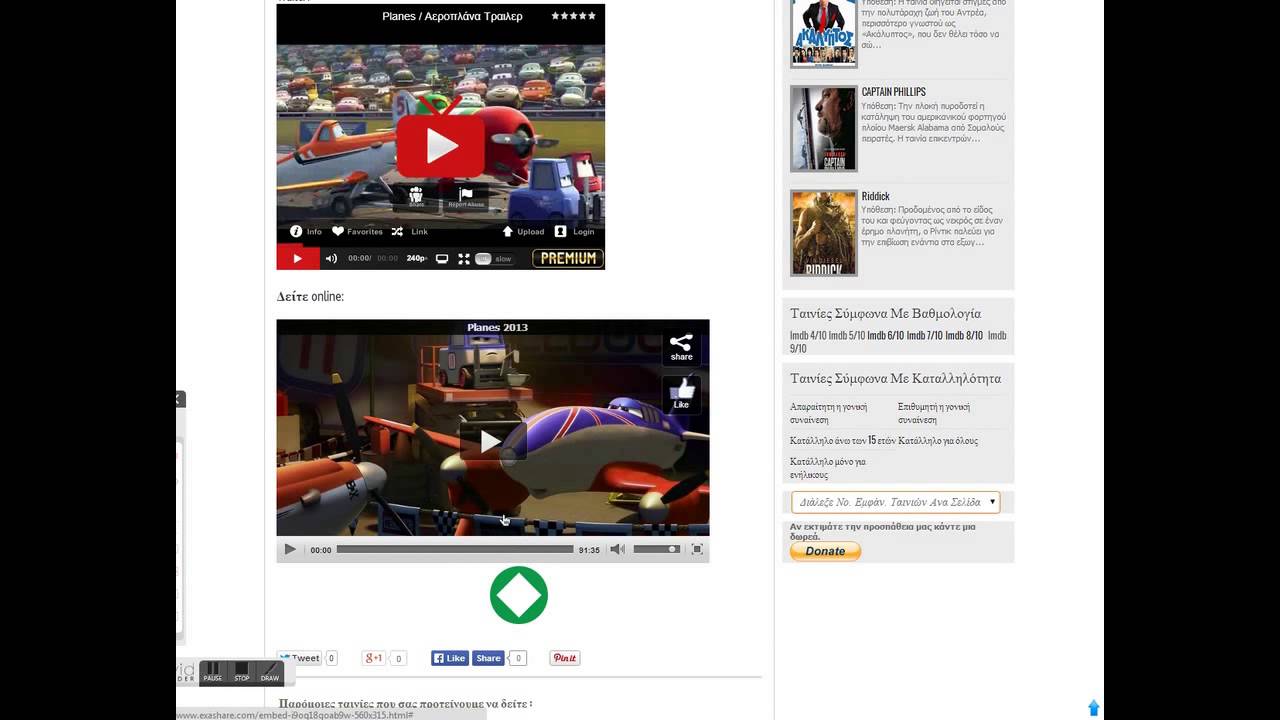Open the Info icon in trailer player
The image size is (1280, 720).
[296, 231]
